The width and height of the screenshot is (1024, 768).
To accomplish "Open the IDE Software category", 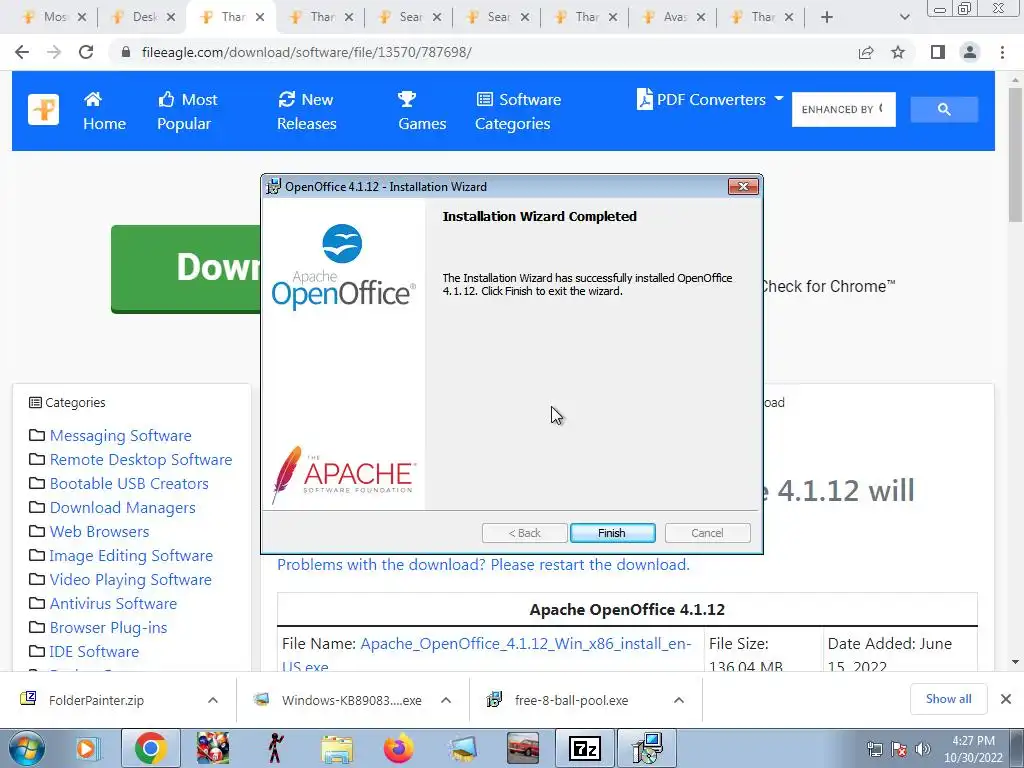I will (94, 652).
